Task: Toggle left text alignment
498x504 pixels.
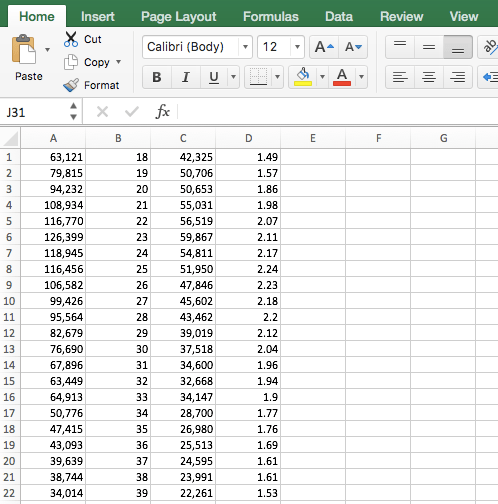Action: 400,77
